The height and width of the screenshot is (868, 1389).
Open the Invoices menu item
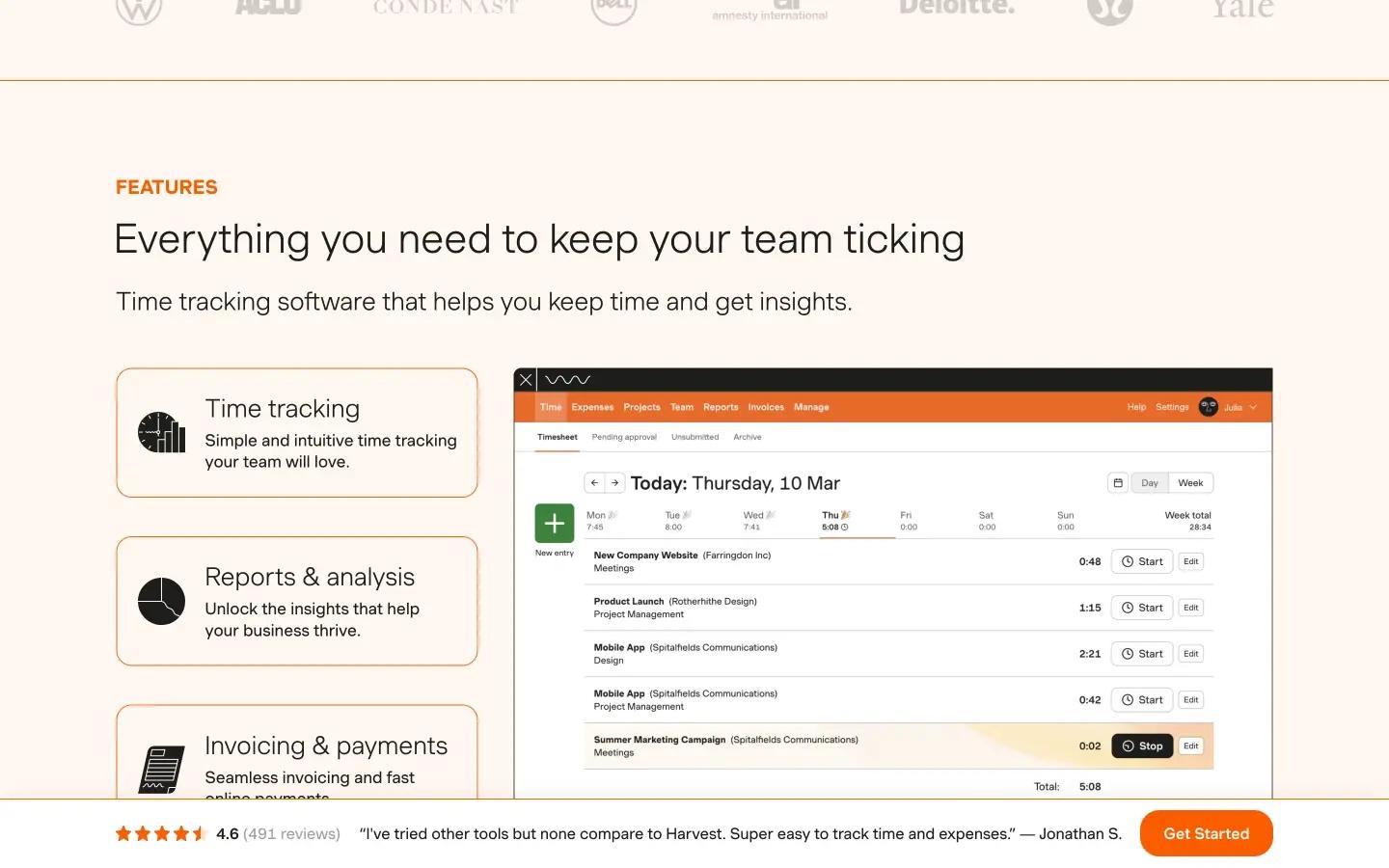coord(766,407)
